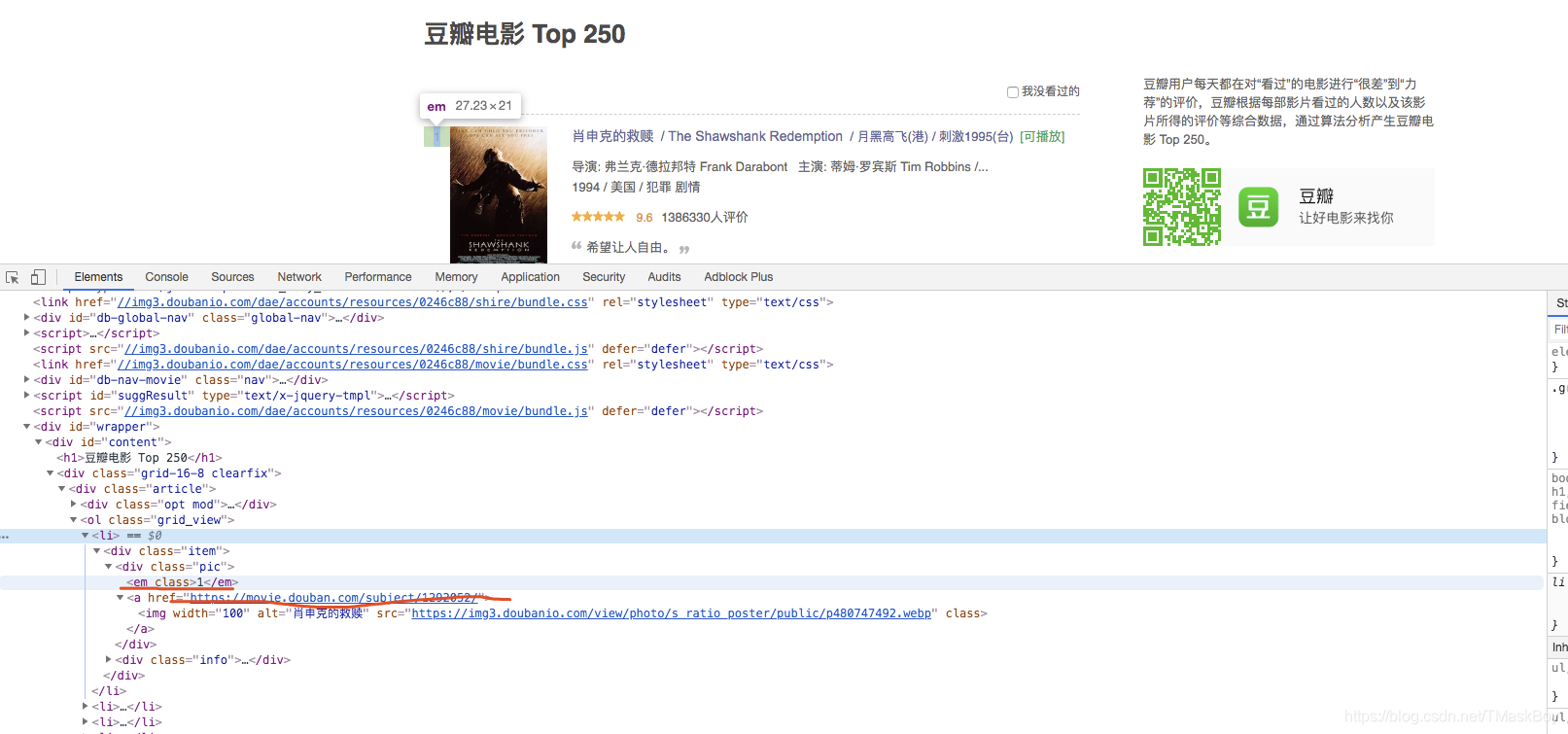Switch to the Console tab
Image resolution: width=1568 pixels, height=734 pixels.
point(166,277)
